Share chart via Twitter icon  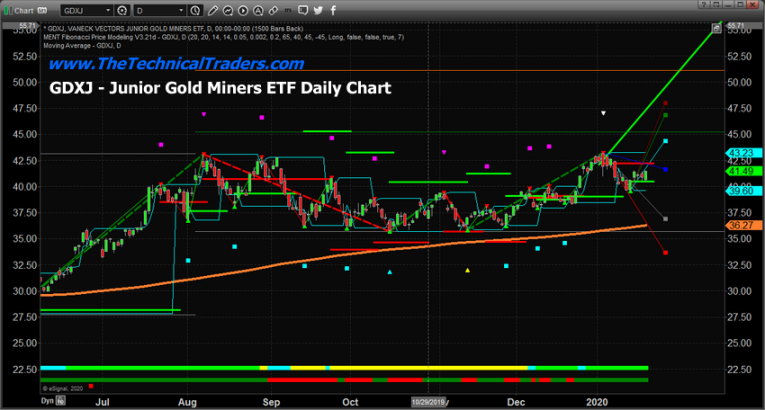pos(318,10)
